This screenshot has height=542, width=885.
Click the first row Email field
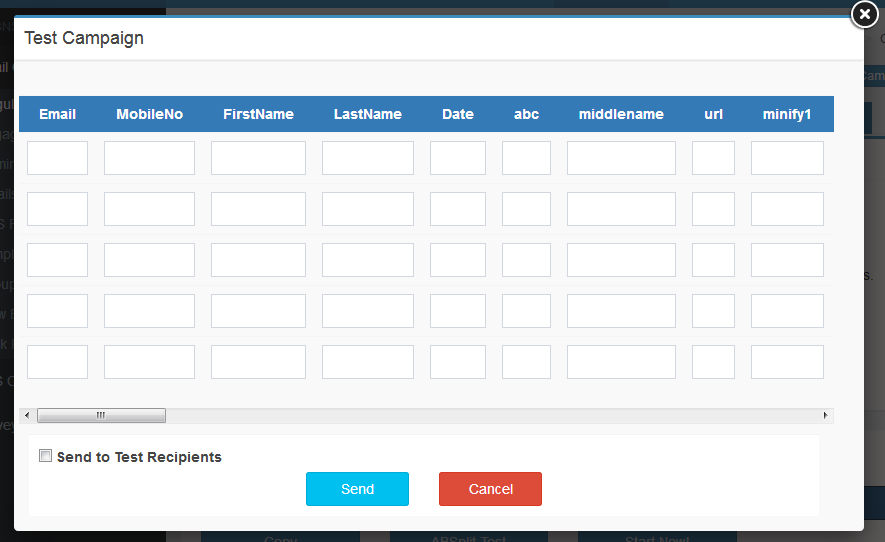(57, 158)
